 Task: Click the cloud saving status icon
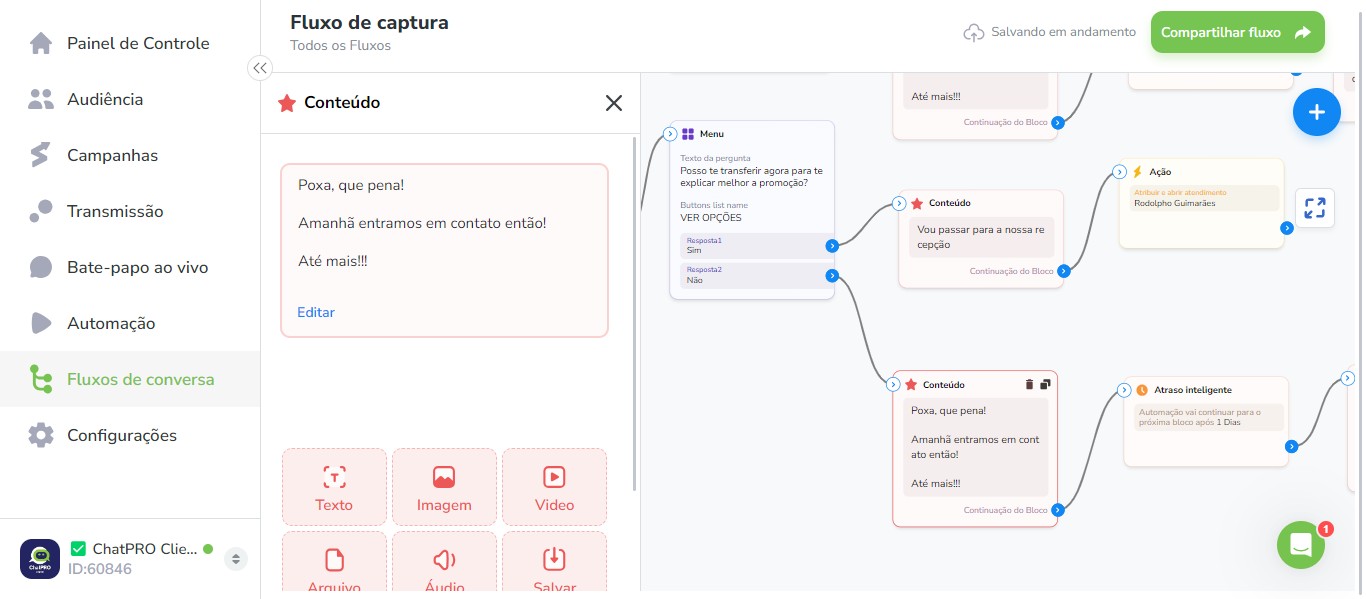click(973, 33)
